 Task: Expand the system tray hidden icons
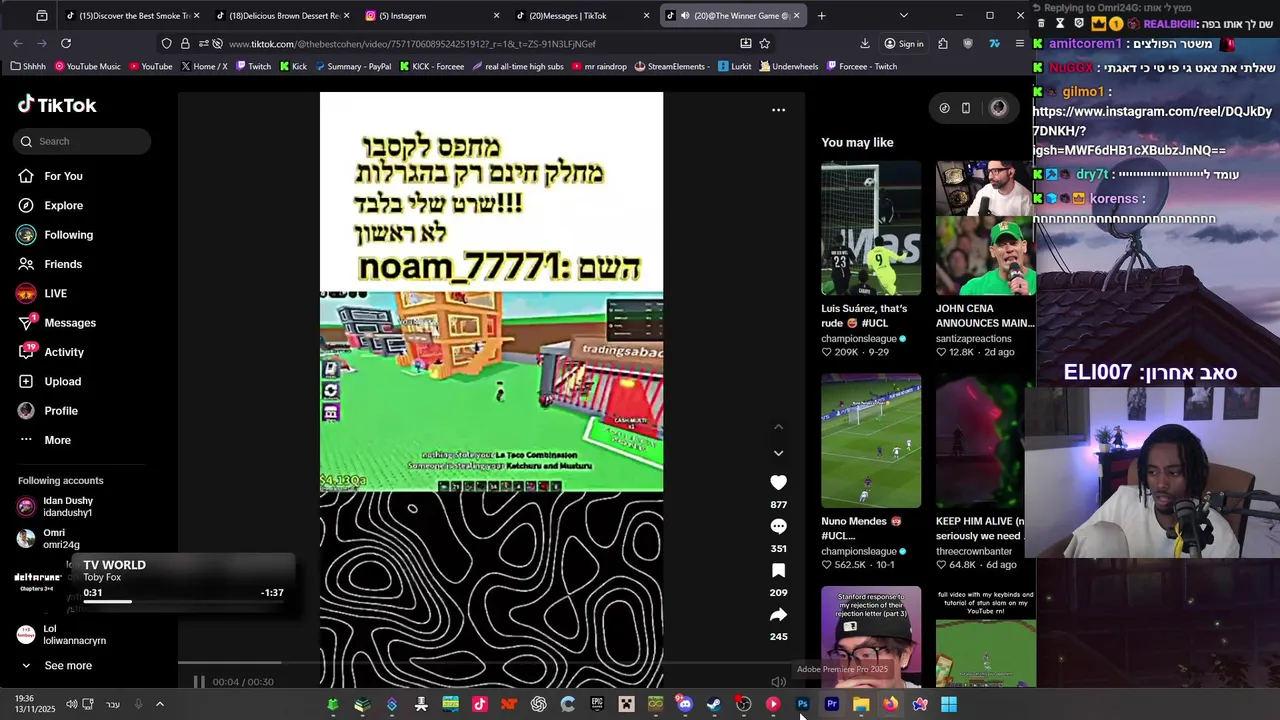click(159, 704)
